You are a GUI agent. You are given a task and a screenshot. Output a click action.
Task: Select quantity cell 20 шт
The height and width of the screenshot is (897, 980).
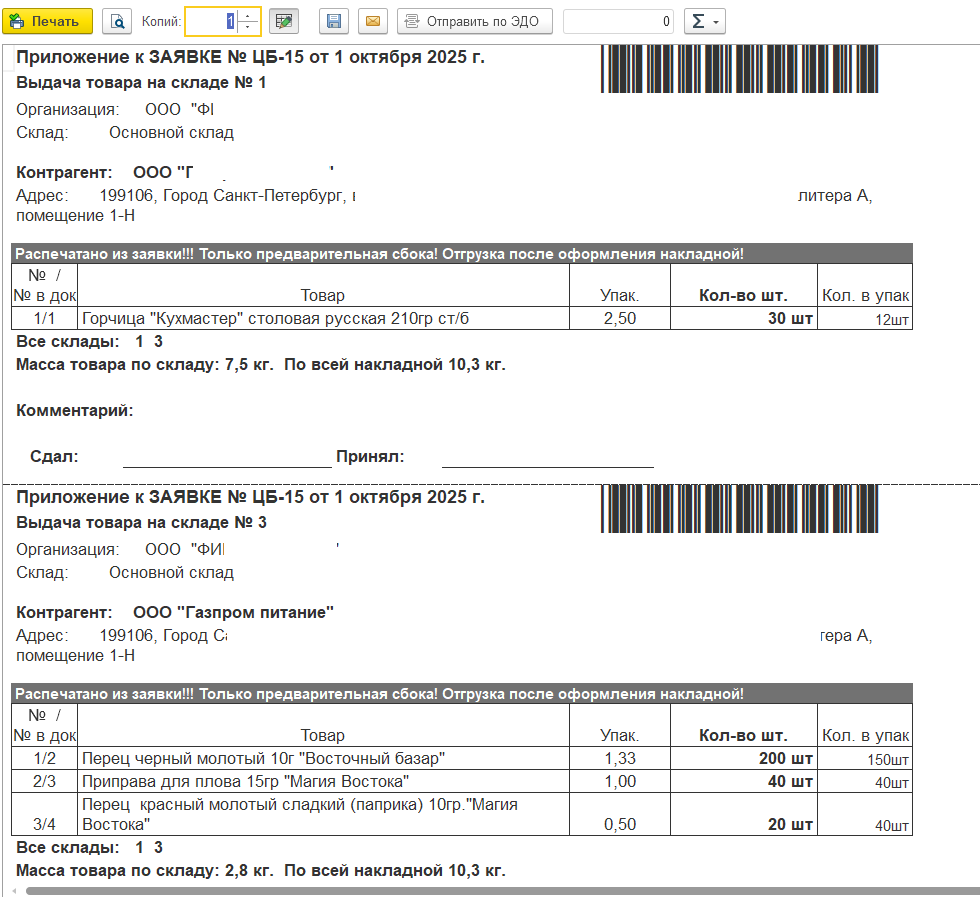point(744,814)
